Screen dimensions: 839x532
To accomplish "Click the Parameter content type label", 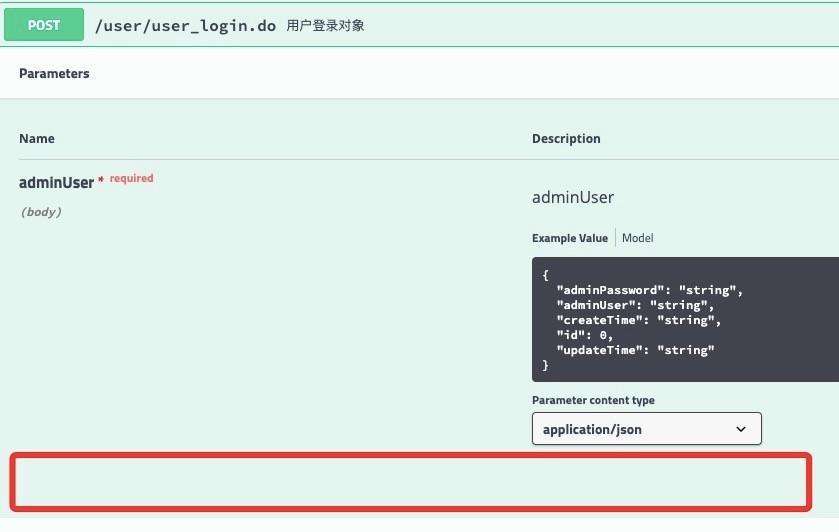I will [x=593, y=400].
